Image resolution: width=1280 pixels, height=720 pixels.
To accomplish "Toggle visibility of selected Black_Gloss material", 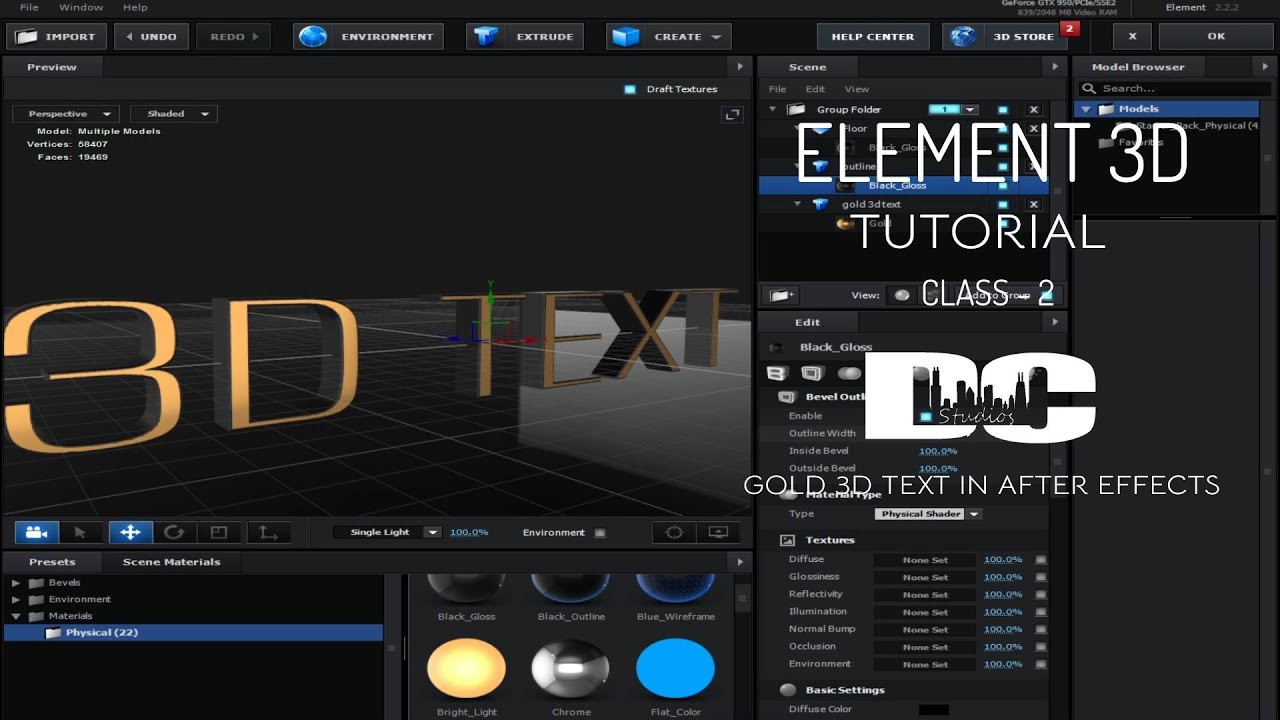I will 1003,186.
